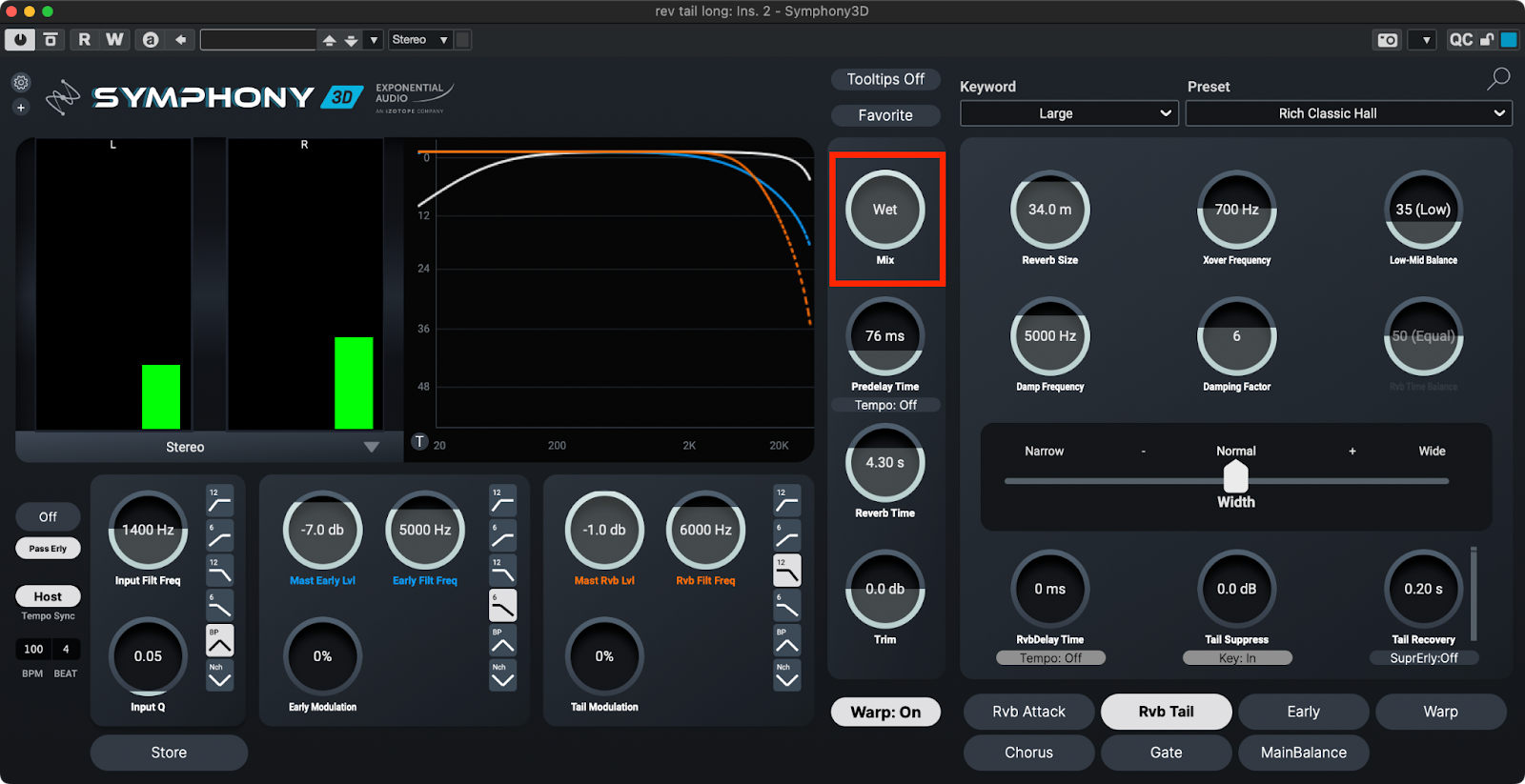Switch to the Rvb Attack tab

pyautogui.click(x=1028, y=712)
